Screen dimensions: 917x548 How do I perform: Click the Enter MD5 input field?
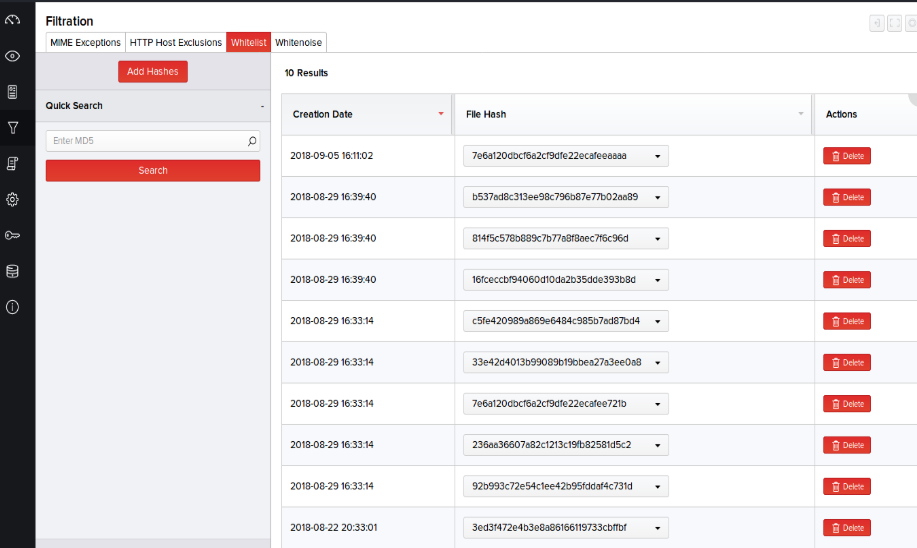point(145,142)
